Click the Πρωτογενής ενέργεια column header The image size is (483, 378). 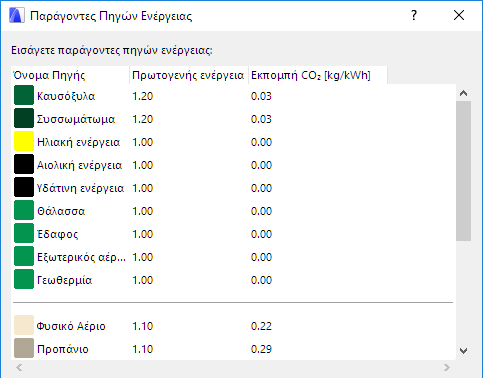(x=189, y=75)
